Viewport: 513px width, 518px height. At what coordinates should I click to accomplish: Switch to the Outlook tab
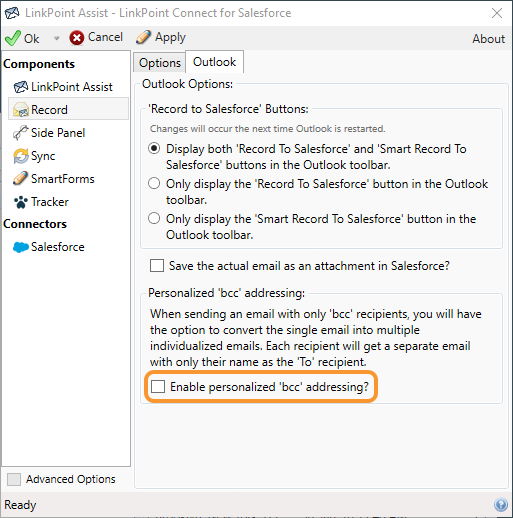(214, 62)
